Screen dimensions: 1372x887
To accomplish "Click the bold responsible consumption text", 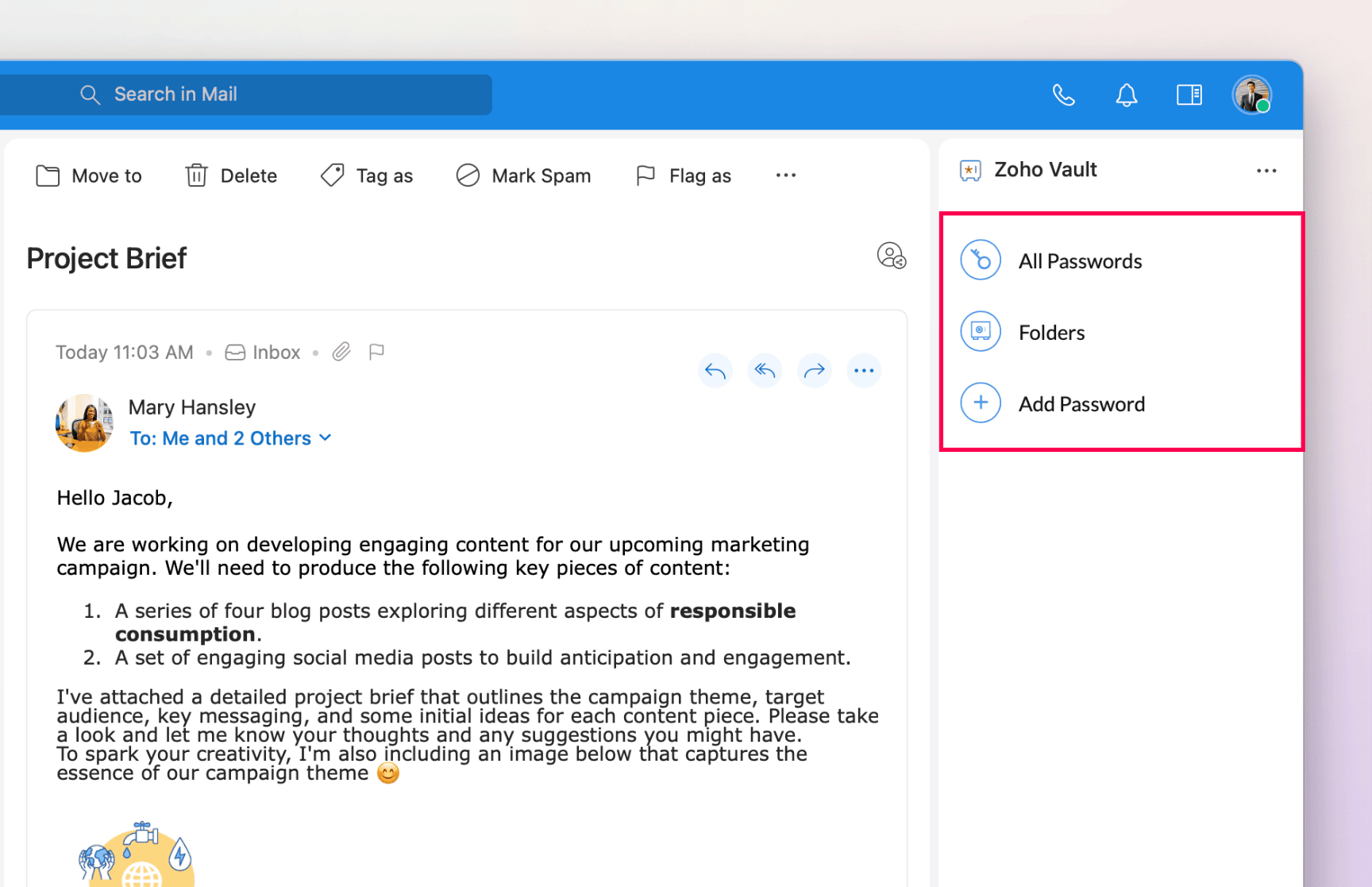I will tap(455, 623).
